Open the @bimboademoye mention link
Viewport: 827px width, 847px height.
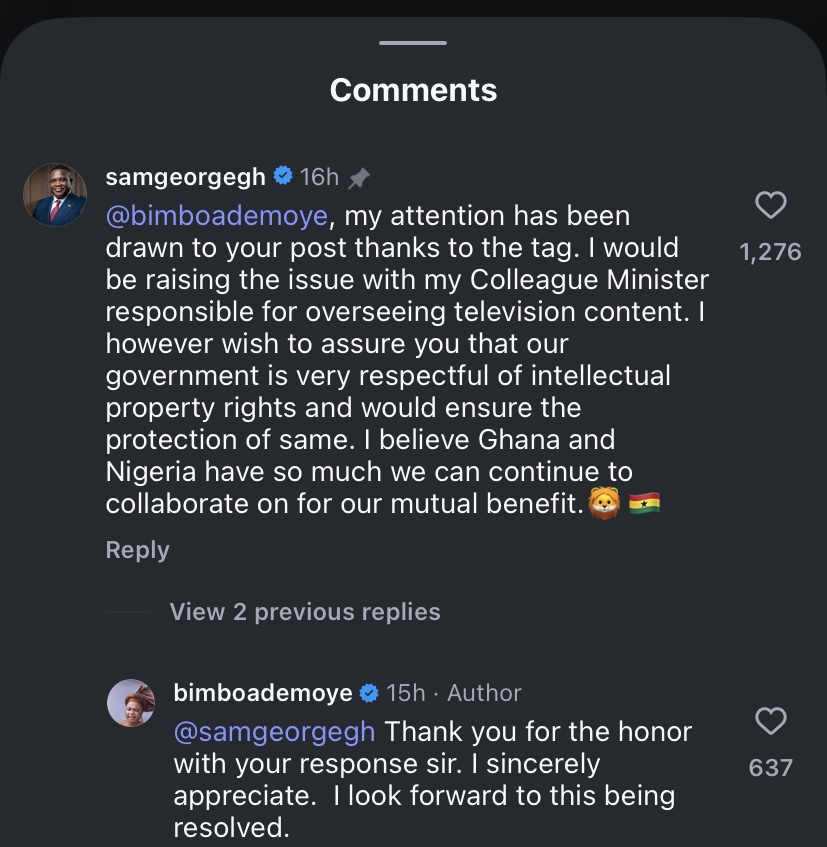click(x=214, y=216)
